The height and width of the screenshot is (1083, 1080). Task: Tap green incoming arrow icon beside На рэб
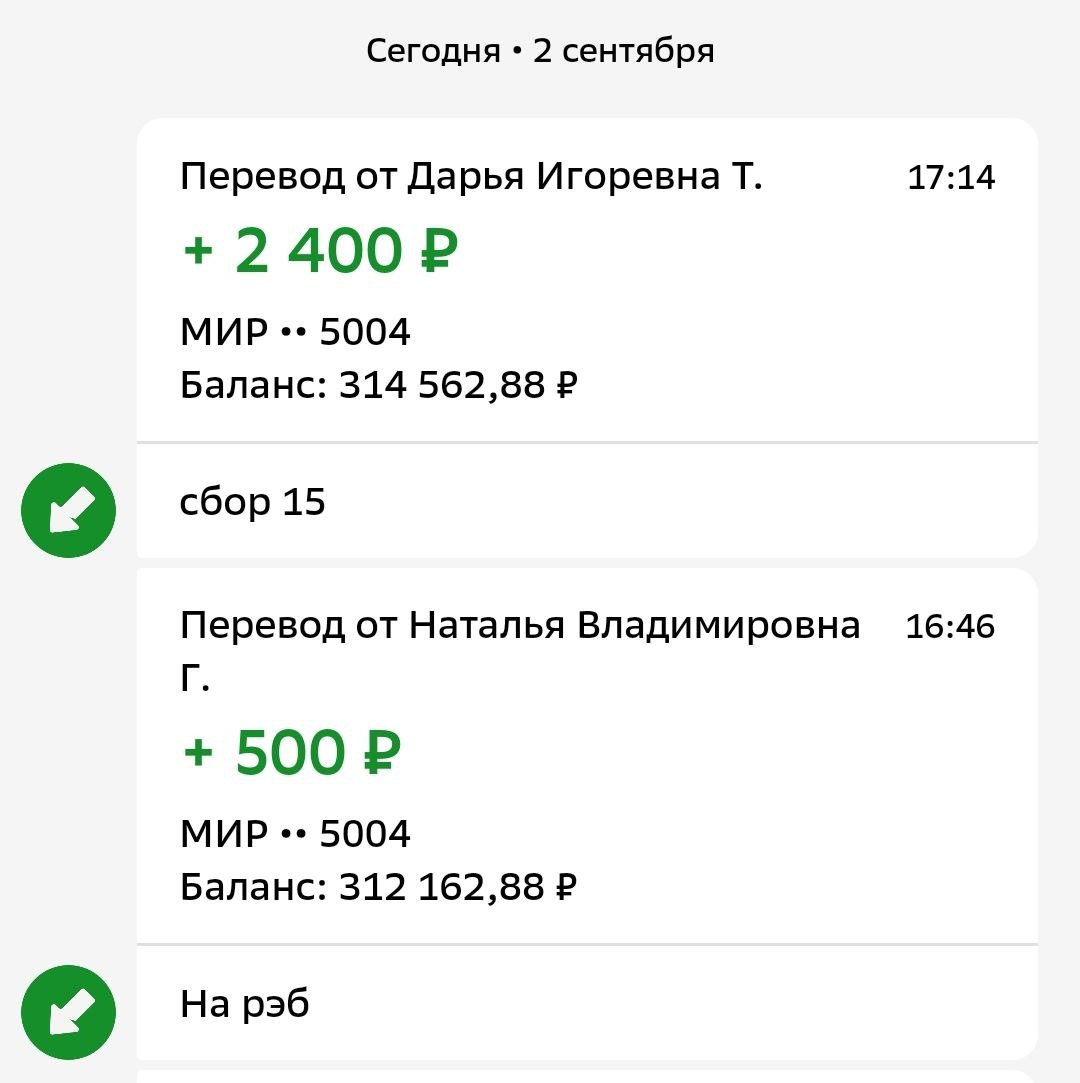68,1012
